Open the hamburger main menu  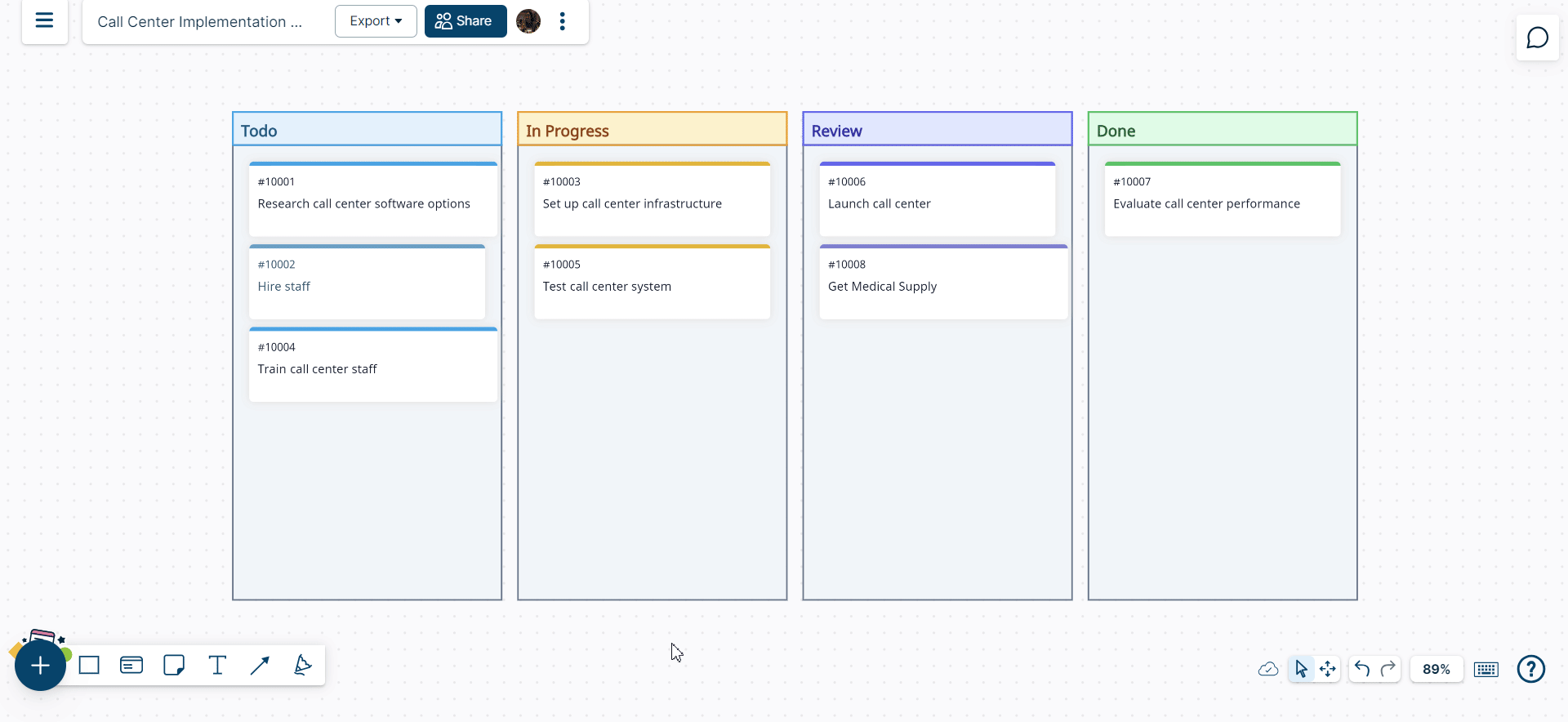[x=44, y=20]
